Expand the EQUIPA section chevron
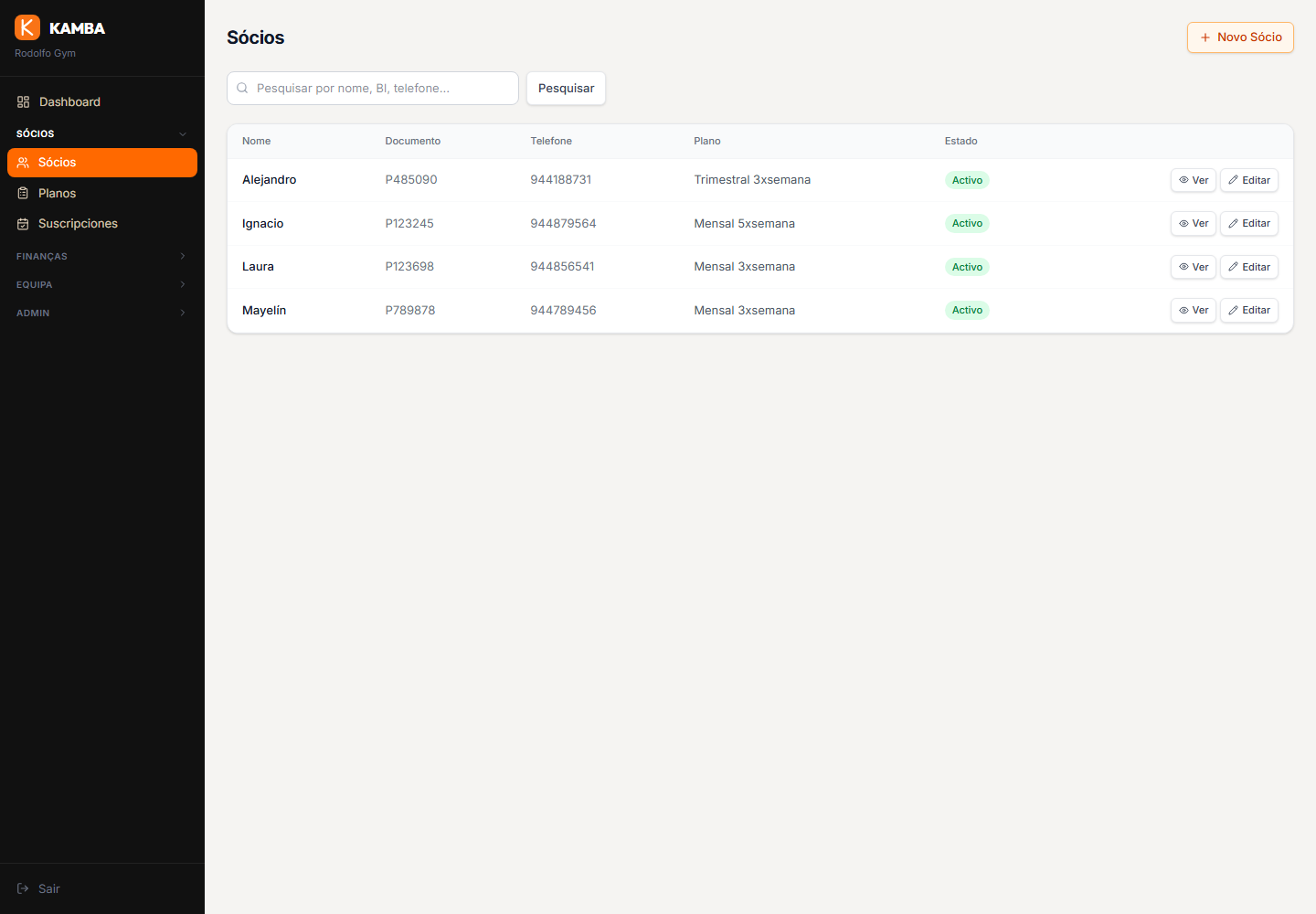Screen dimensions: 1316x914 coord(183,284)
